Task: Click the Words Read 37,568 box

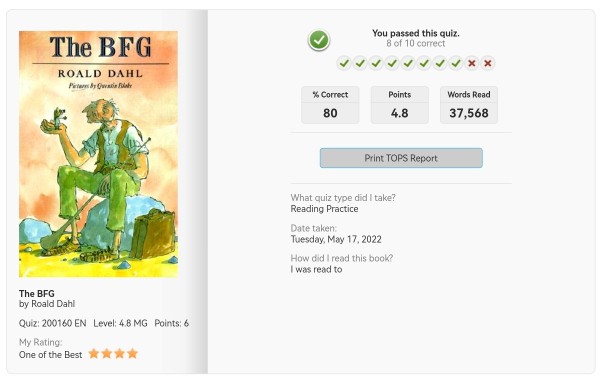Action: point(469,105)
